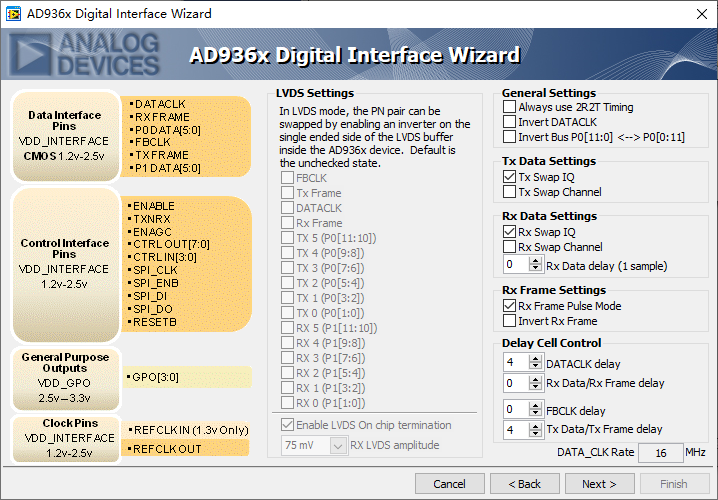Toggle TX 1 (P0[3:2]) checkbox

click(x=287, y=298)
